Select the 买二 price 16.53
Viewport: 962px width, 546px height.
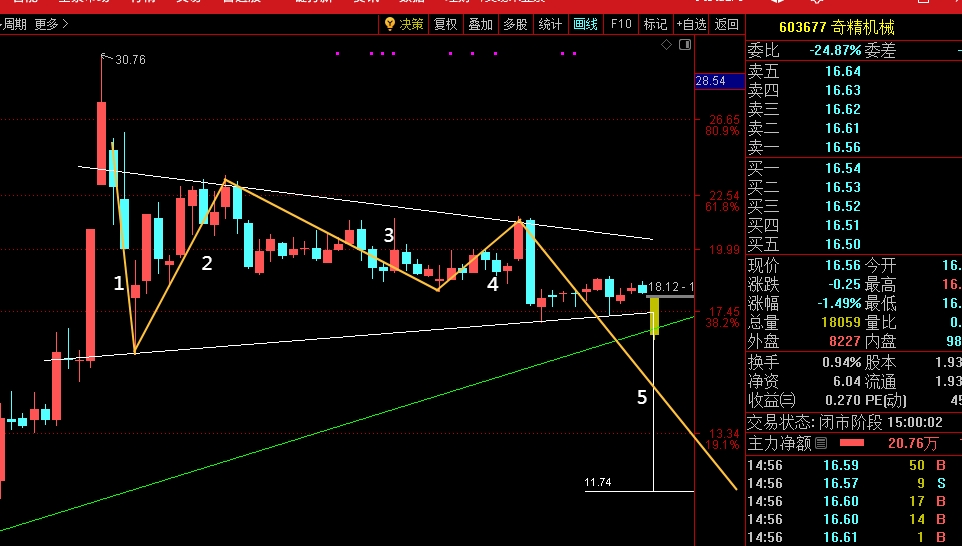[x=842, y=187]
